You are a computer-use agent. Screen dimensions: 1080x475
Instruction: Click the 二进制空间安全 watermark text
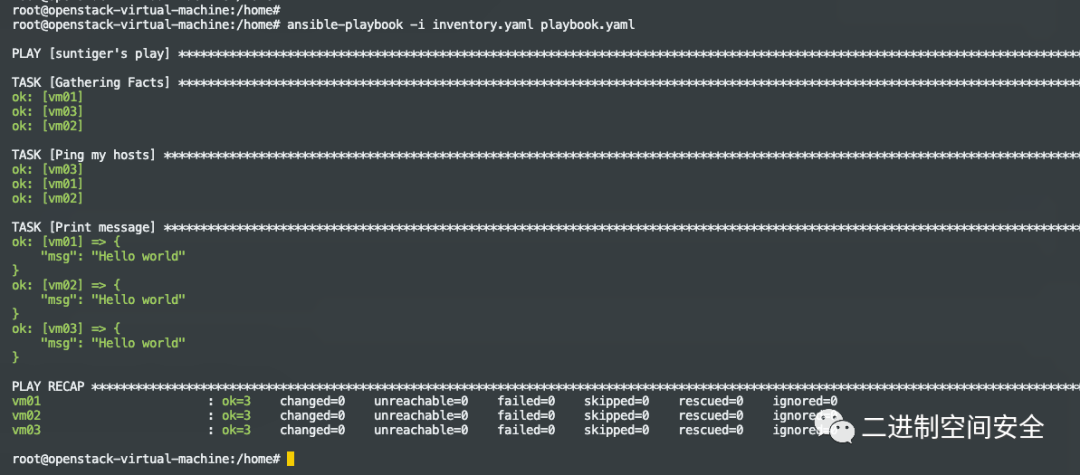point(953,428)
